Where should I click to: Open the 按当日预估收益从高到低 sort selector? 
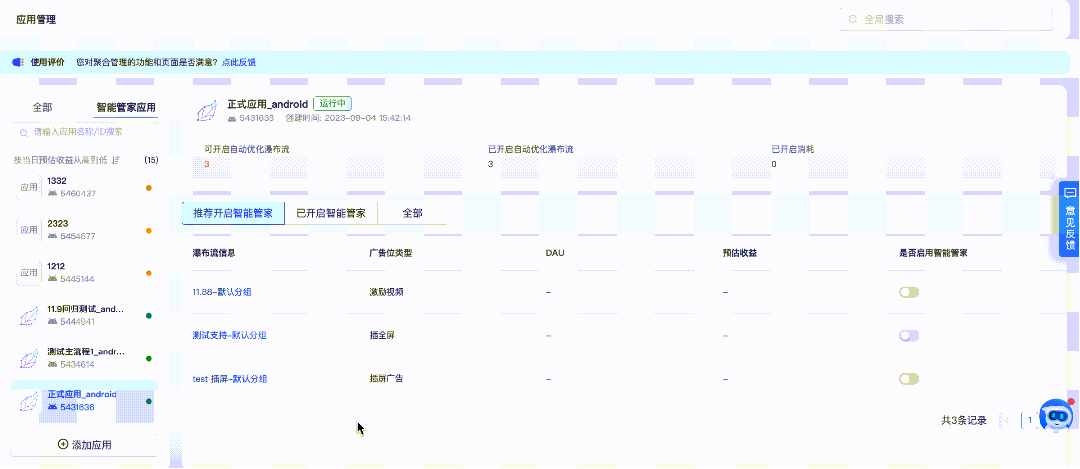66,160
